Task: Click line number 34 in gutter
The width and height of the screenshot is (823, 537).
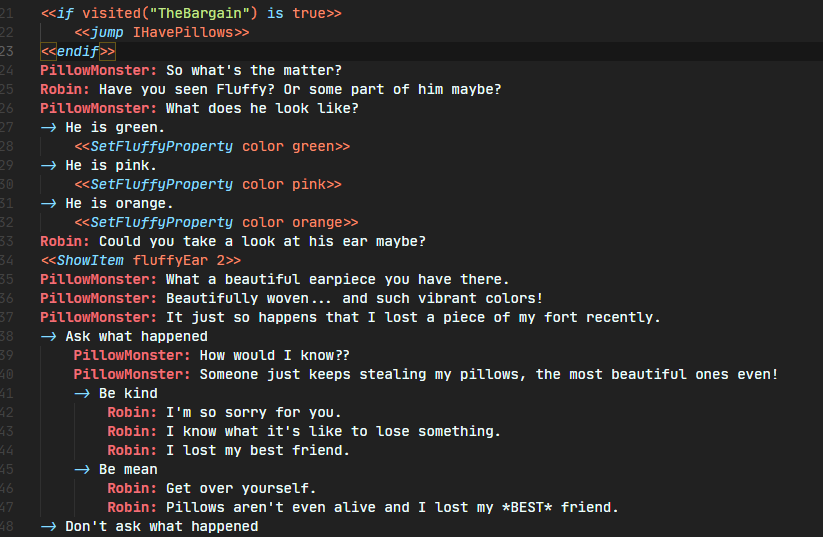Action: (6, 260)
